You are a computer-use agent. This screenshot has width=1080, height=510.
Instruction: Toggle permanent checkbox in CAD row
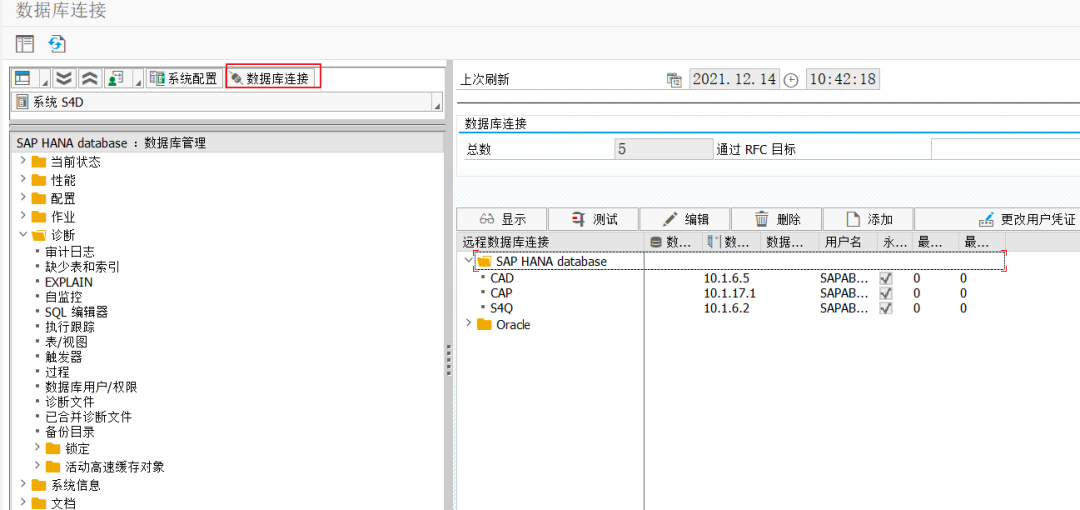pyautogui.click(x=886, y=278)
